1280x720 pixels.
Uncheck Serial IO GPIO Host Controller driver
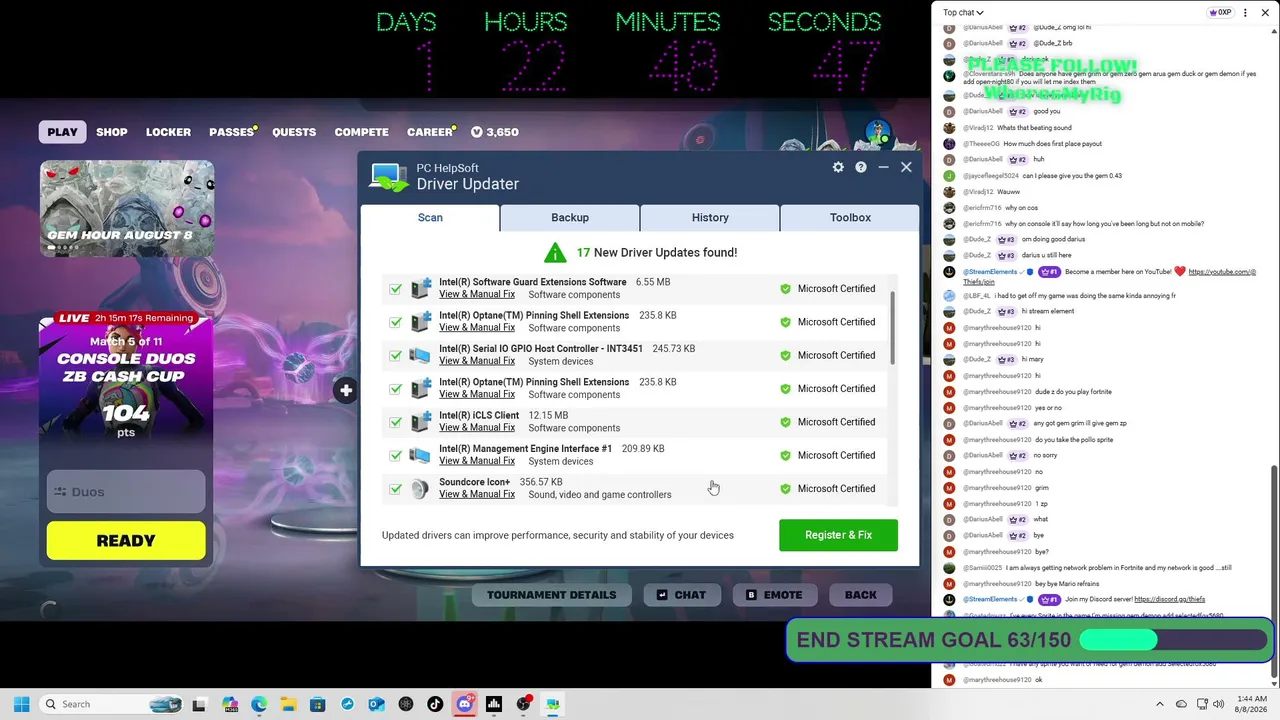coord(396,355)
